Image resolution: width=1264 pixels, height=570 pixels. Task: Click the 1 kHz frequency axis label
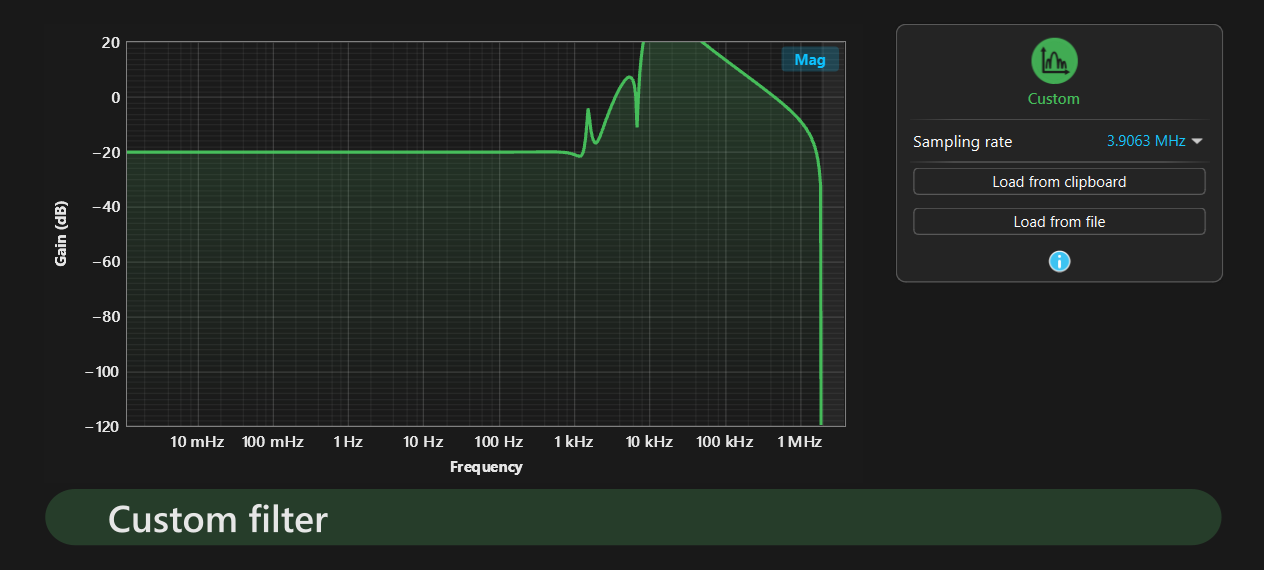(x=575, y=442)
